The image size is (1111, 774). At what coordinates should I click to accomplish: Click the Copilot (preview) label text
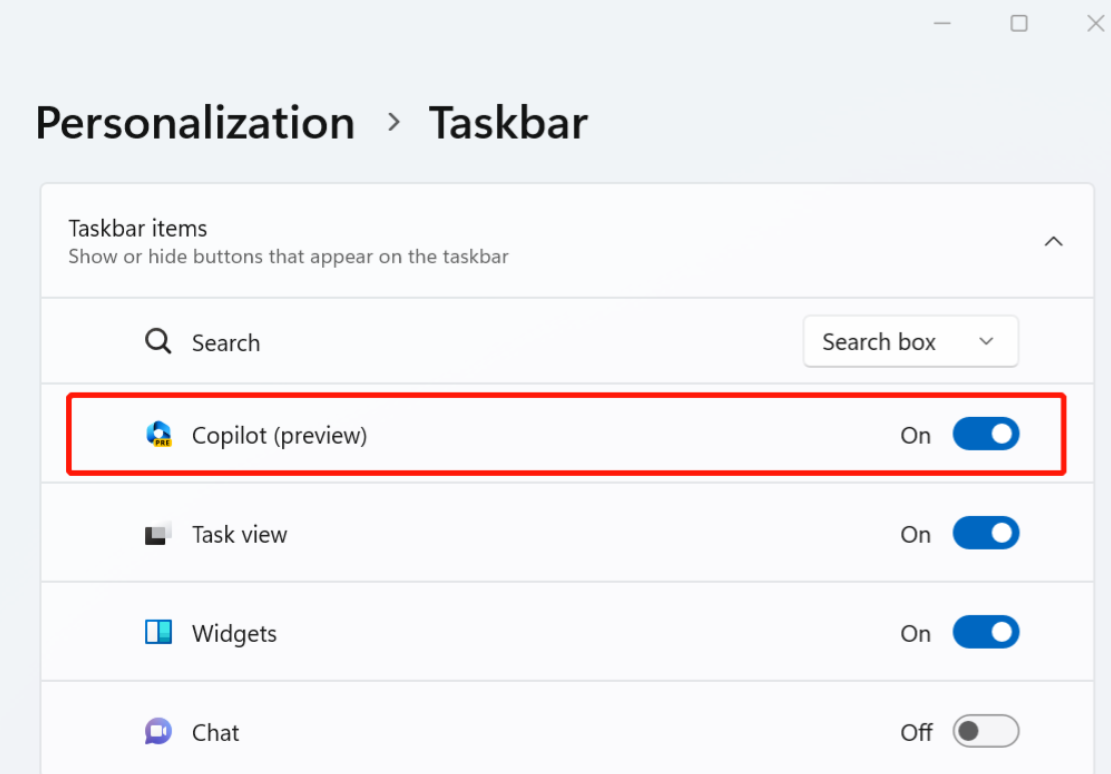click(x=279, y=435)
